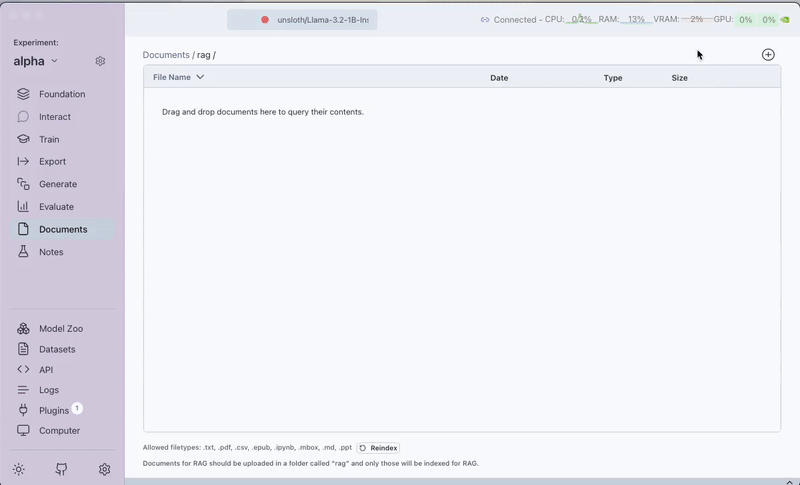Viewport: 800px width, 485px height.
Task: Open the Train graduation cap icon
Action: point(23,140)
